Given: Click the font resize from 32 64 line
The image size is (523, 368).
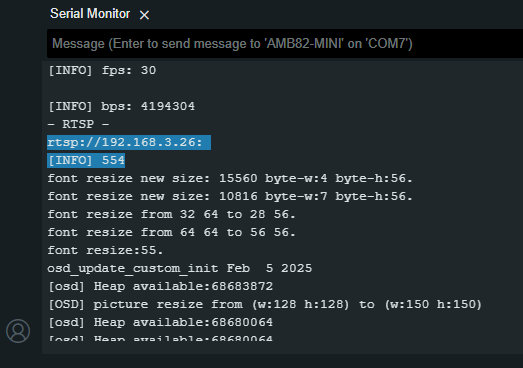Looking at the screenshot, I should point(171,215).
